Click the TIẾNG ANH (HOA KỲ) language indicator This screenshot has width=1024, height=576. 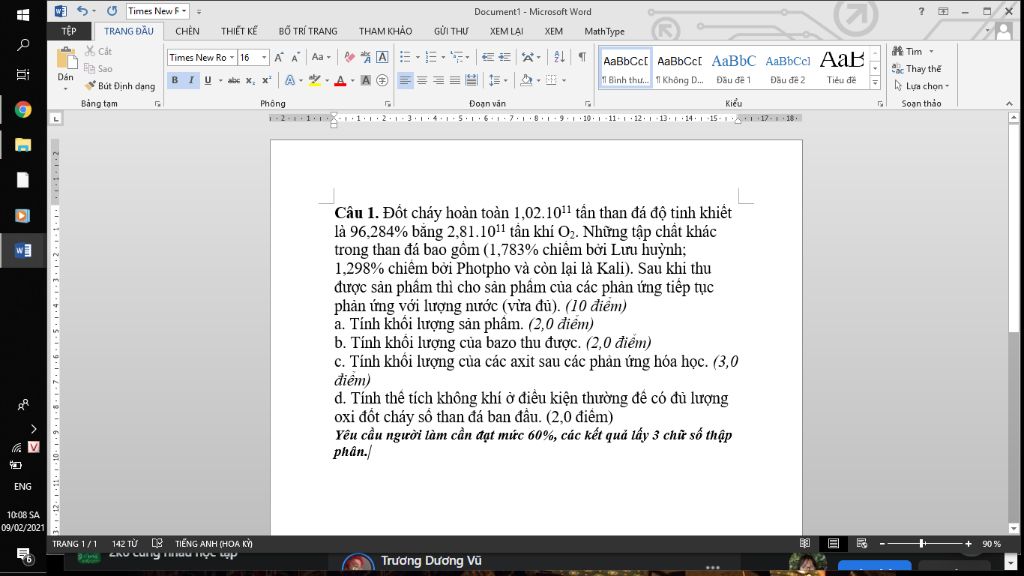click(214, 543)
